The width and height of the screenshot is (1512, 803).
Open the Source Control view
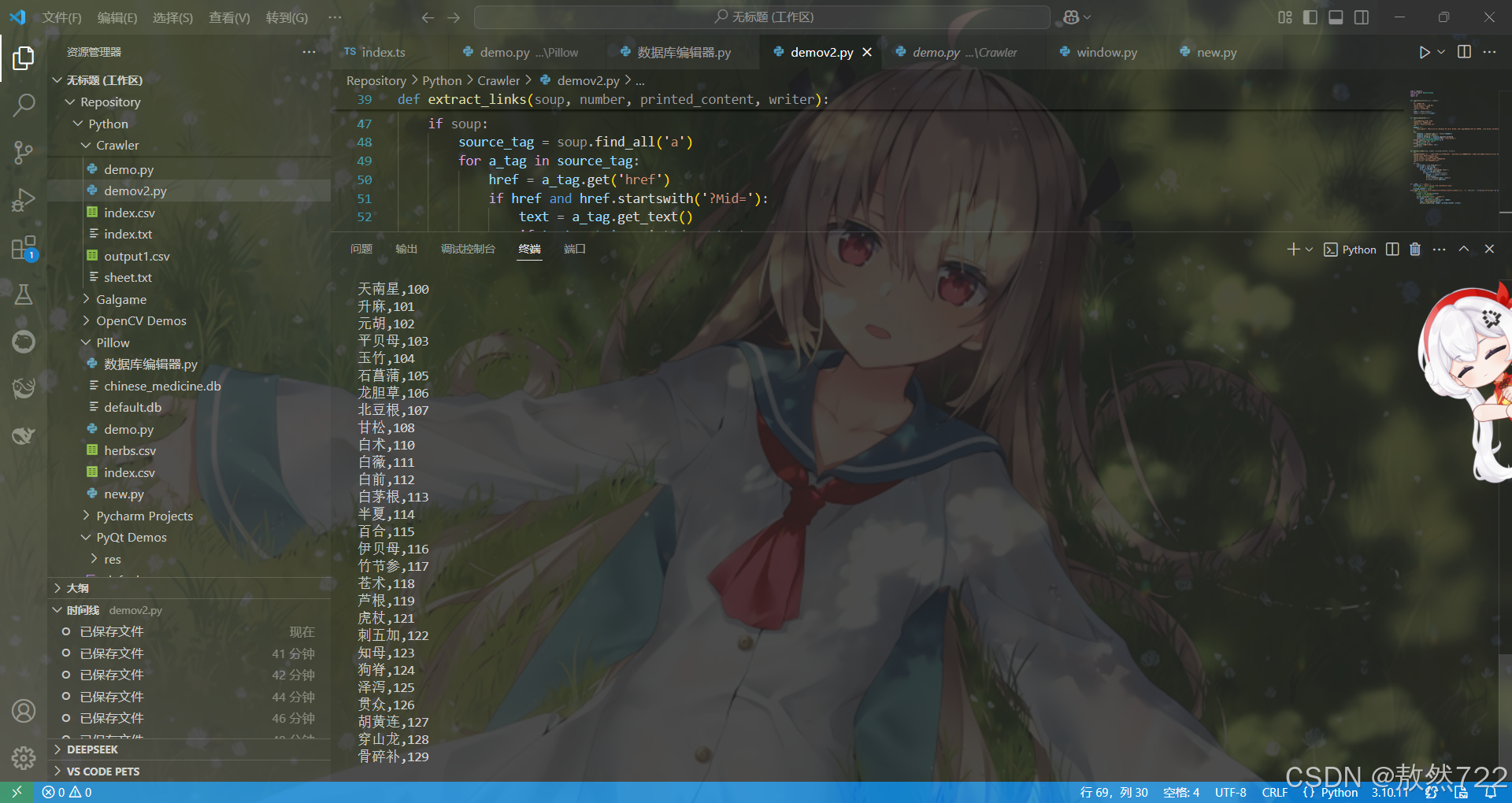pyautogui.click(x=24, y=152)
